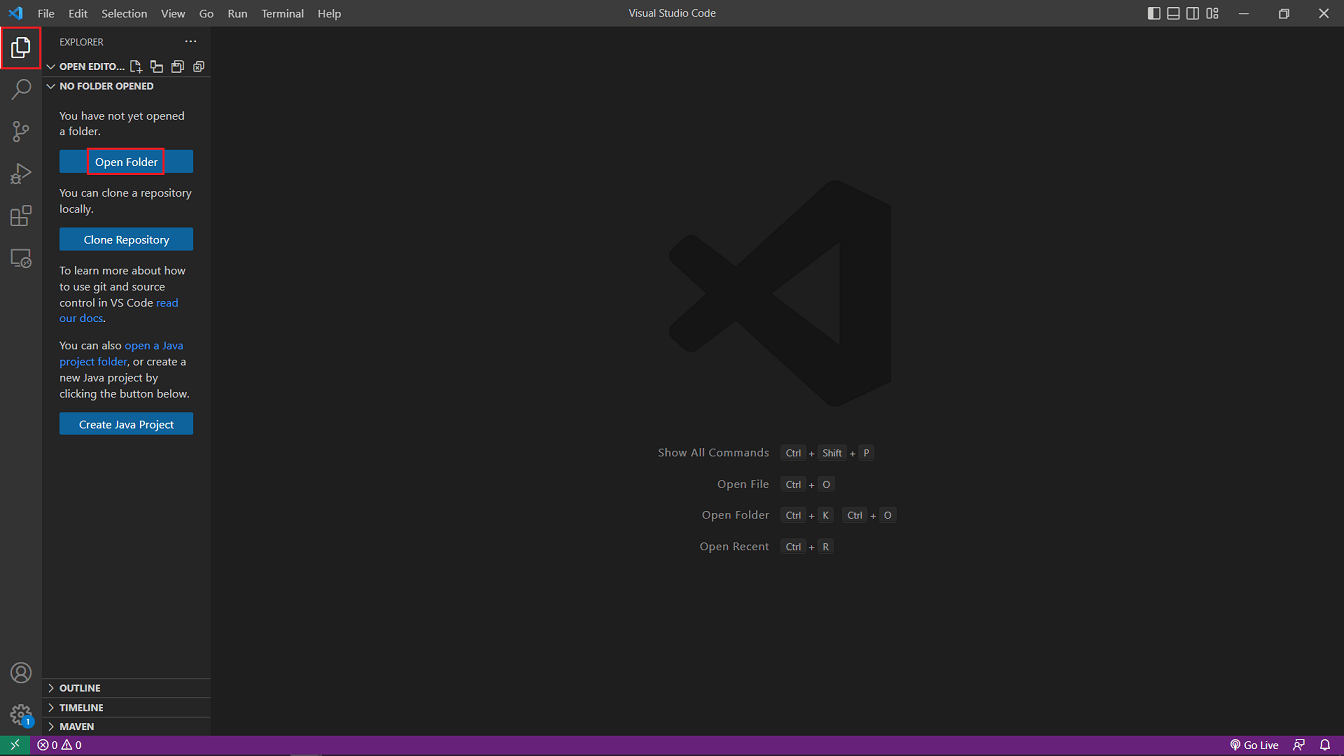
Task: Click 'Open Folder' shortcut hint in editor area
Action: point(735,515)
